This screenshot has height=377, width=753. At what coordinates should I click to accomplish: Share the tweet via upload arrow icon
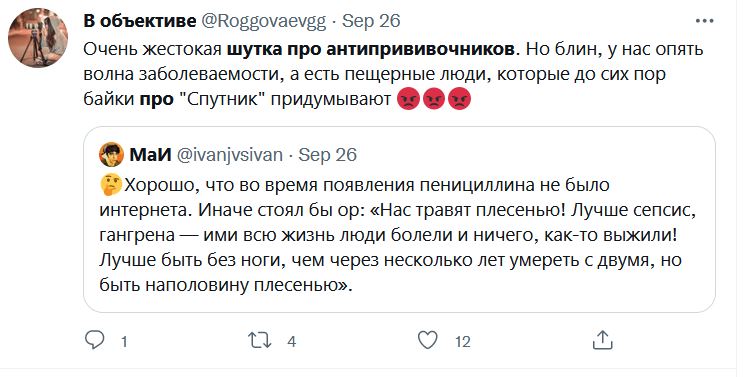pos(603,340)
